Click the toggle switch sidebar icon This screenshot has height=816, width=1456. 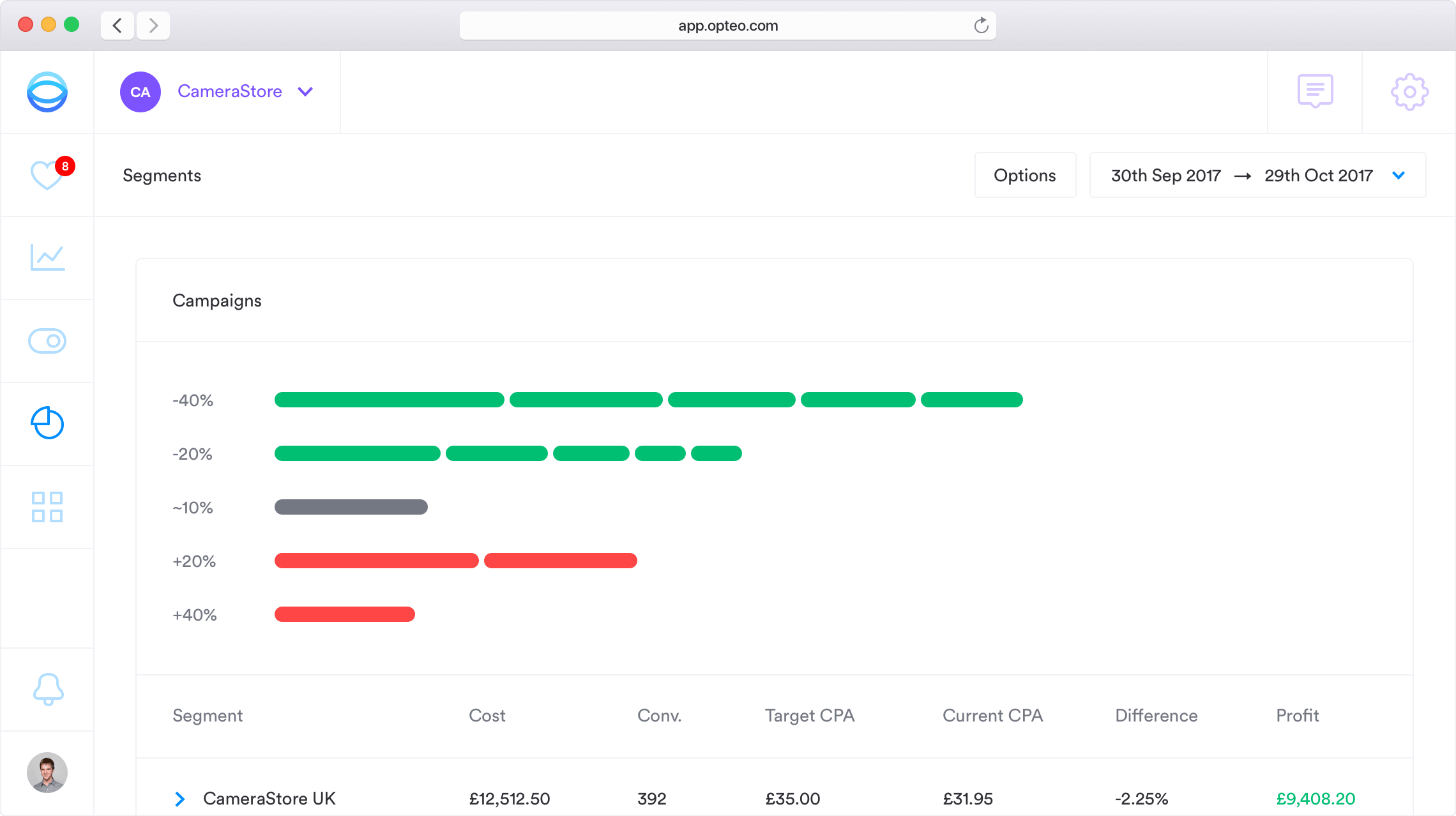[47, 341]
